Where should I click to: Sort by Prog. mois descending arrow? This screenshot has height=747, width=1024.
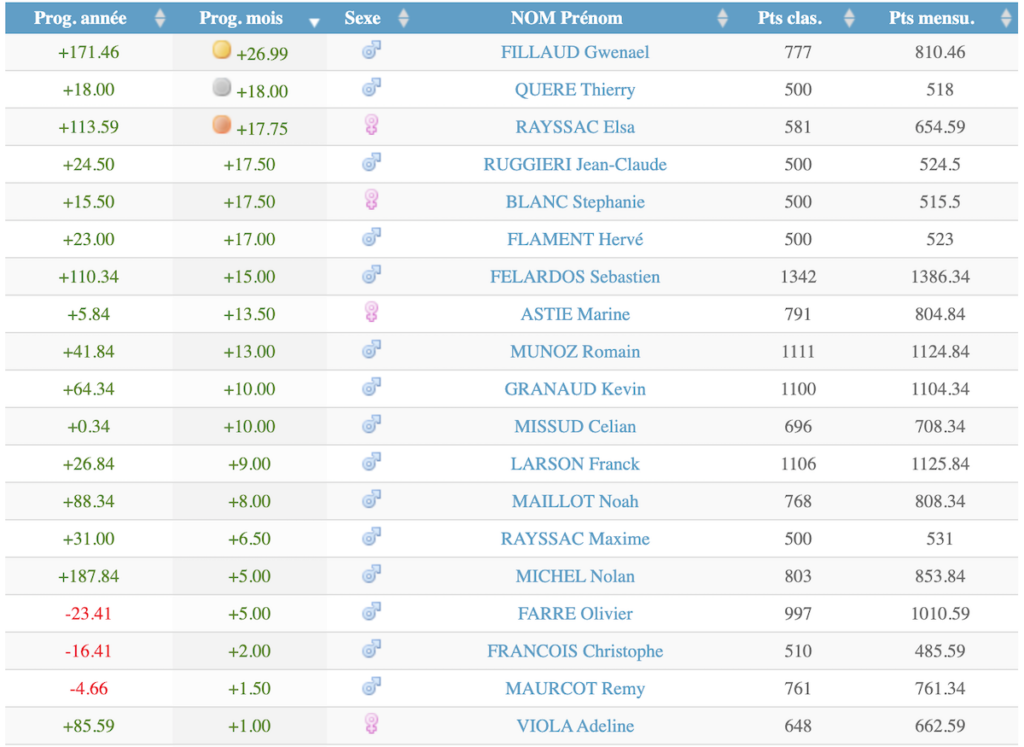pyautogui.click(x=314, y=22)
